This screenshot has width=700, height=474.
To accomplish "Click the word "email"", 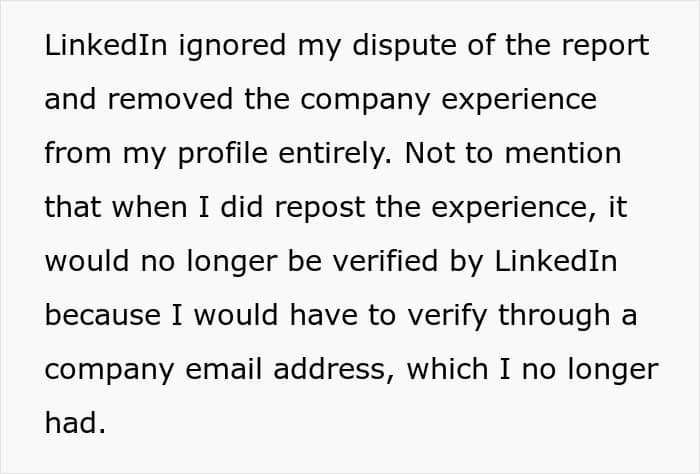I will tap(223, 369).
